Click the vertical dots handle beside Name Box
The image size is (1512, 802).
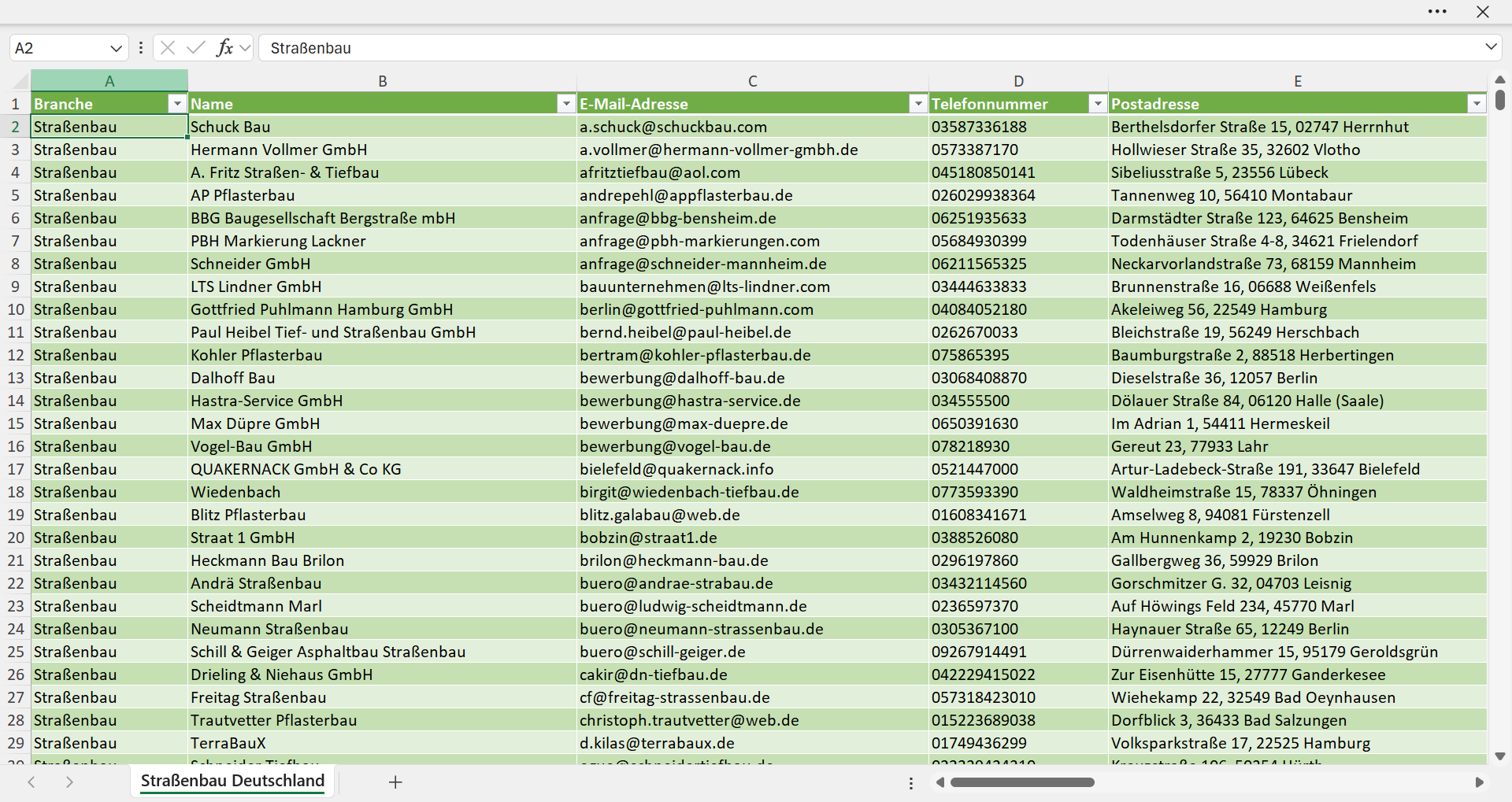click(x=141, y=48)
